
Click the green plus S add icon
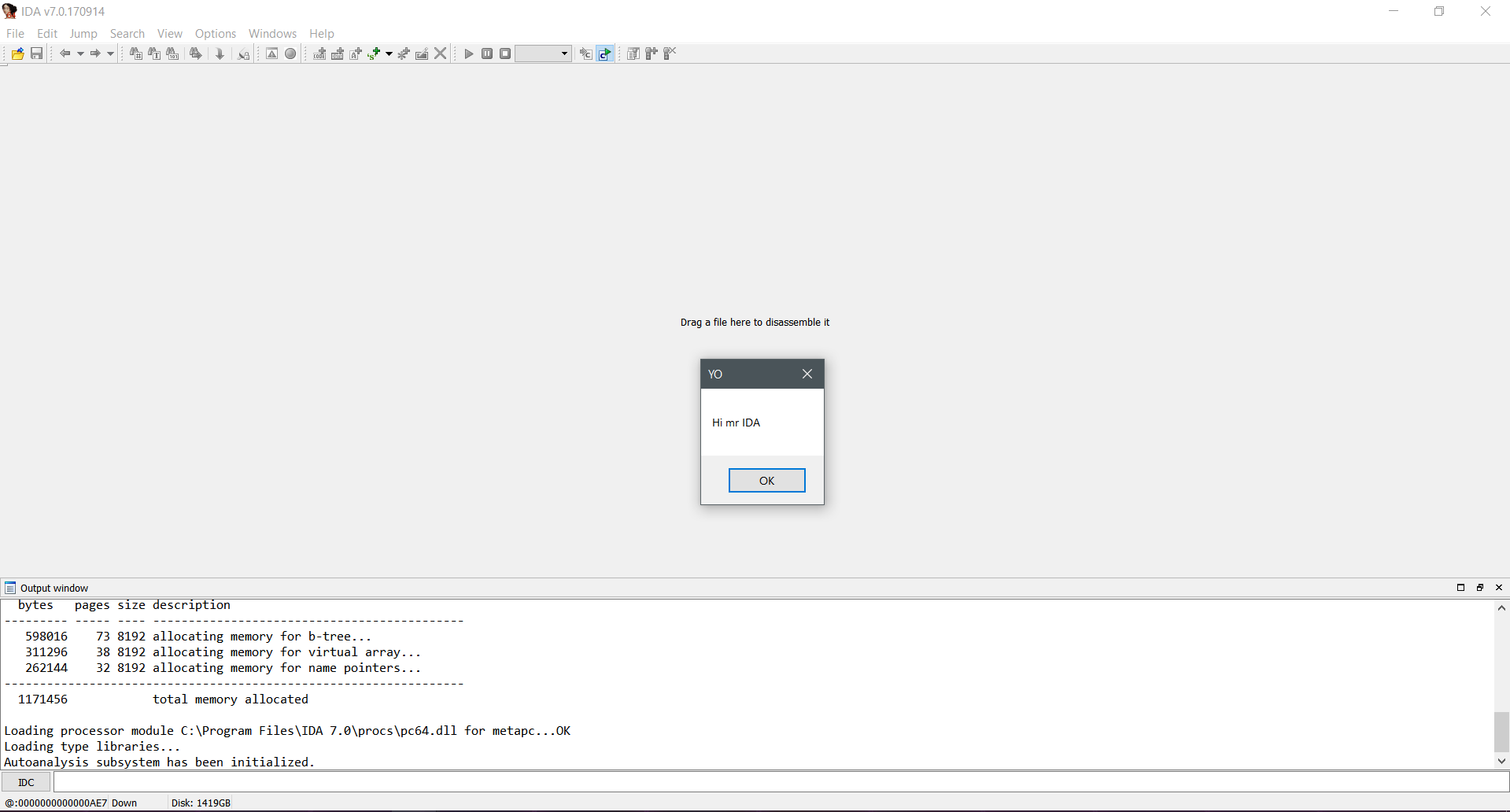pos(374,54)
